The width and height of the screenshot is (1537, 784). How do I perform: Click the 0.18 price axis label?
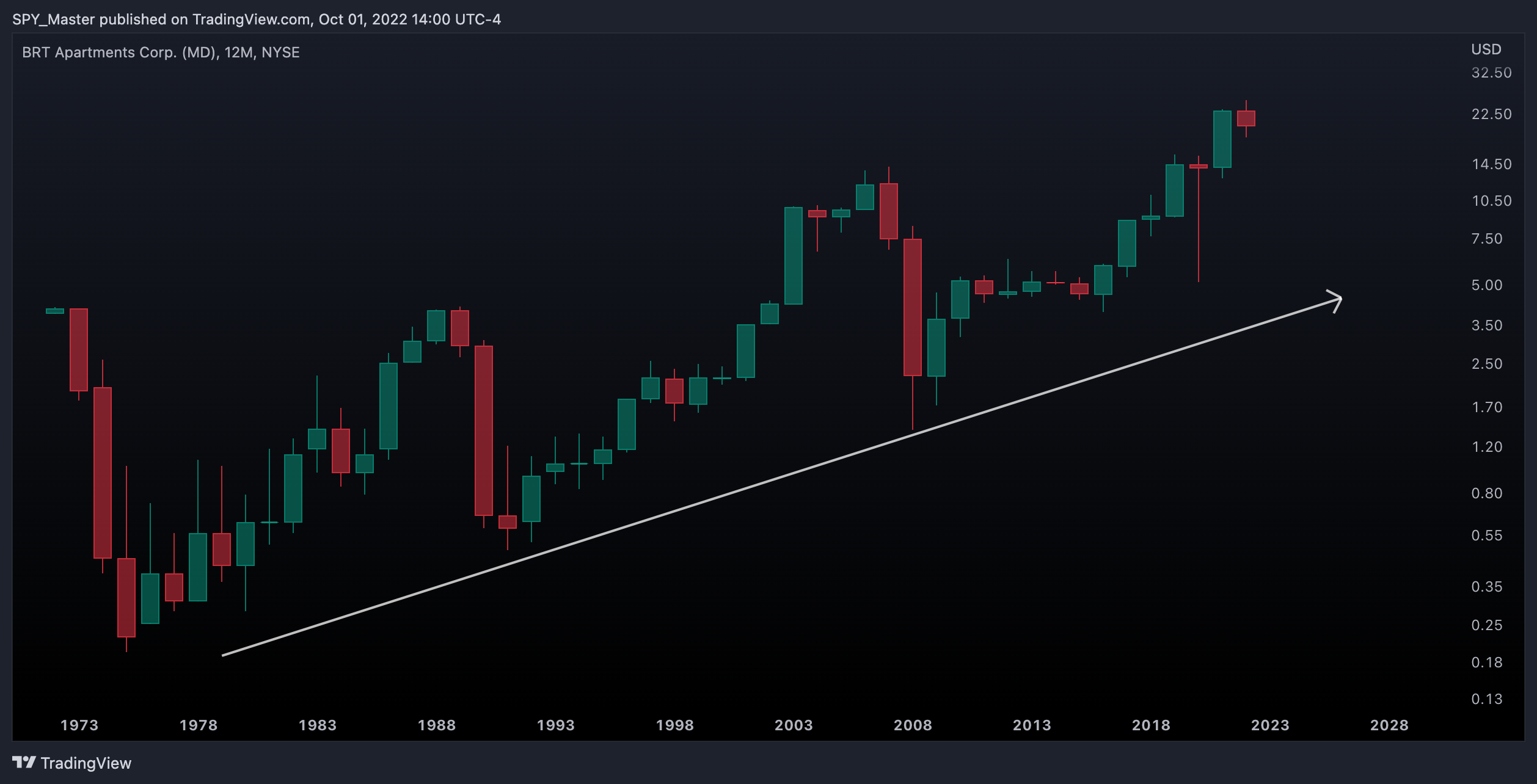click(x=1487, y=662)
